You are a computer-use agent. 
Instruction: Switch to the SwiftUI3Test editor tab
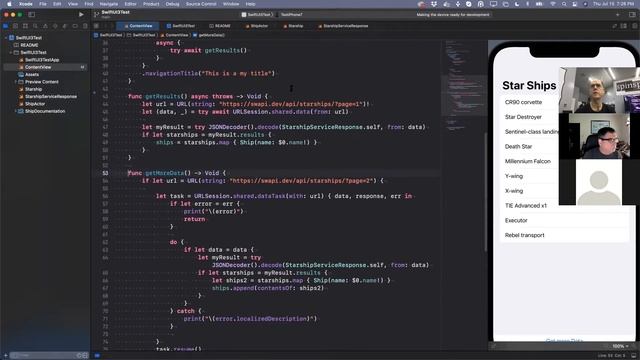pos(181,26)
